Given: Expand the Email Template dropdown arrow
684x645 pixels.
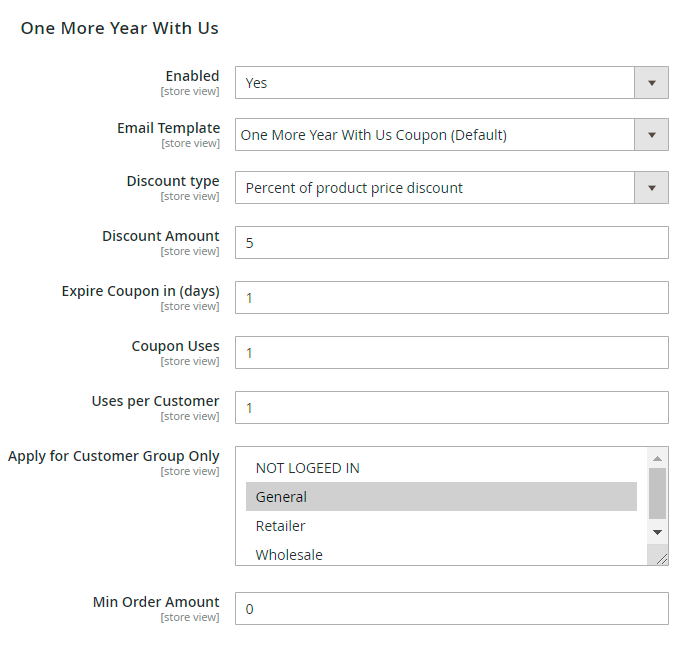Looking at the screenshot, I should [651, 135].
